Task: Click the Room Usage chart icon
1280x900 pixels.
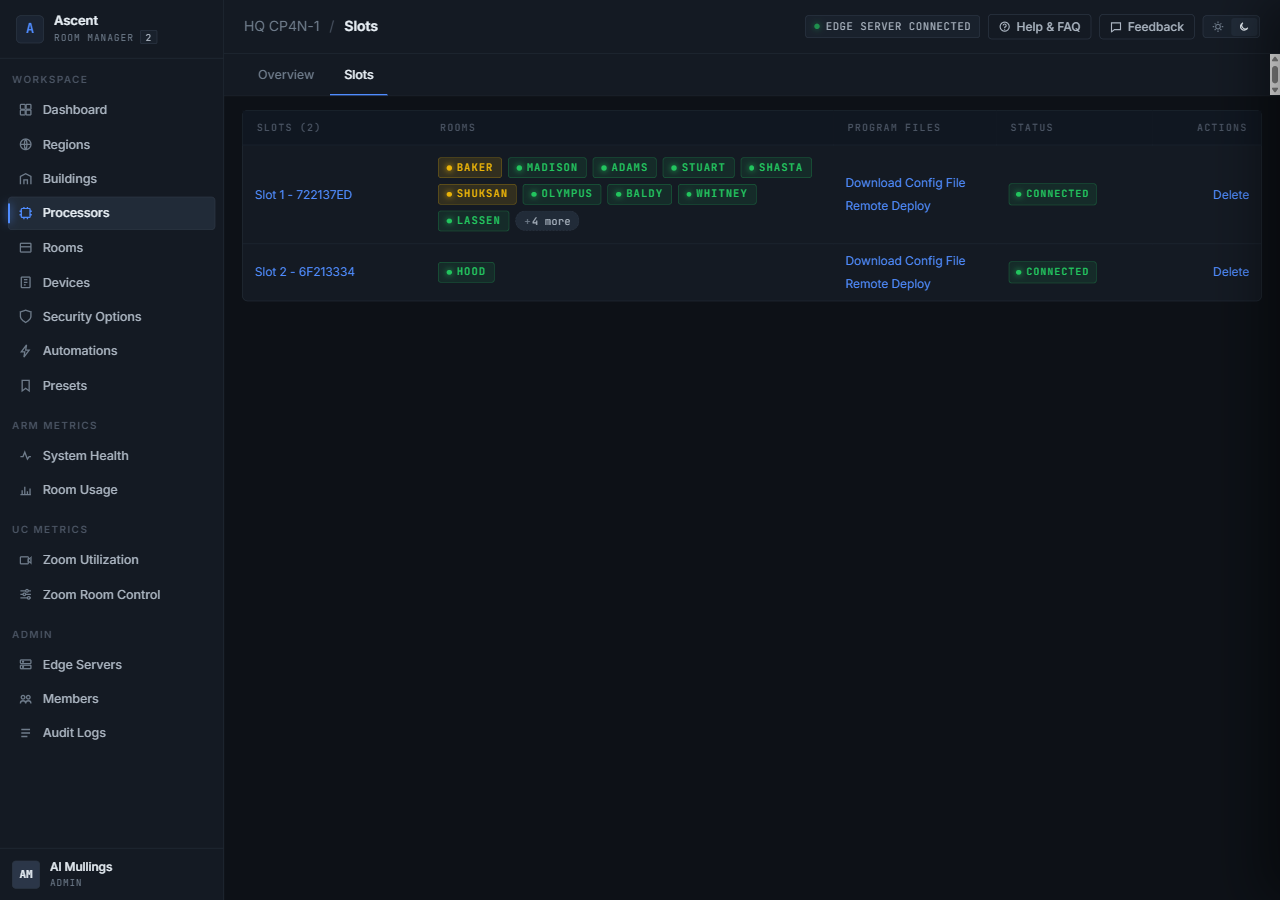Action: click(x=26, y=490)
